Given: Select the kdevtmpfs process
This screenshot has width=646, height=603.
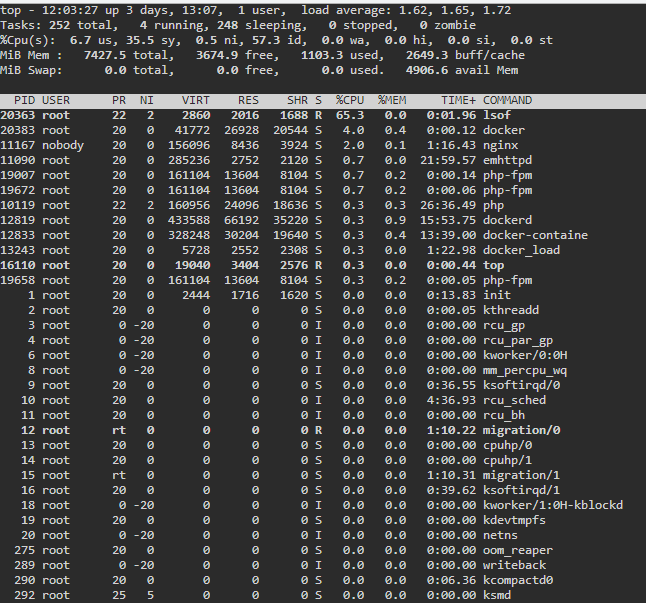Looking at the screenshot, I should pos(514,520).
